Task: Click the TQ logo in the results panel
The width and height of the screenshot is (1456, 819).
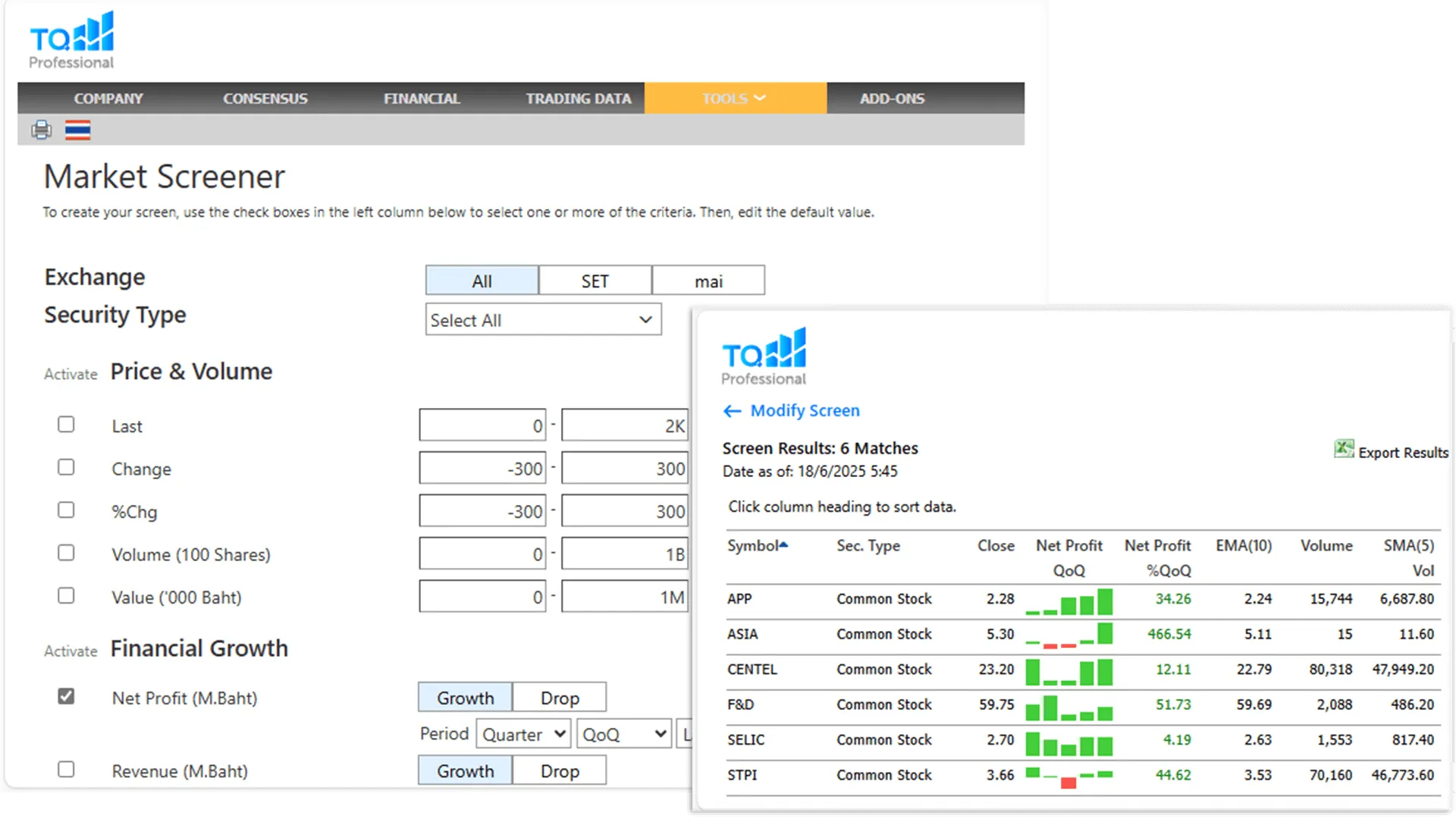Action: [x=764, y=356]
